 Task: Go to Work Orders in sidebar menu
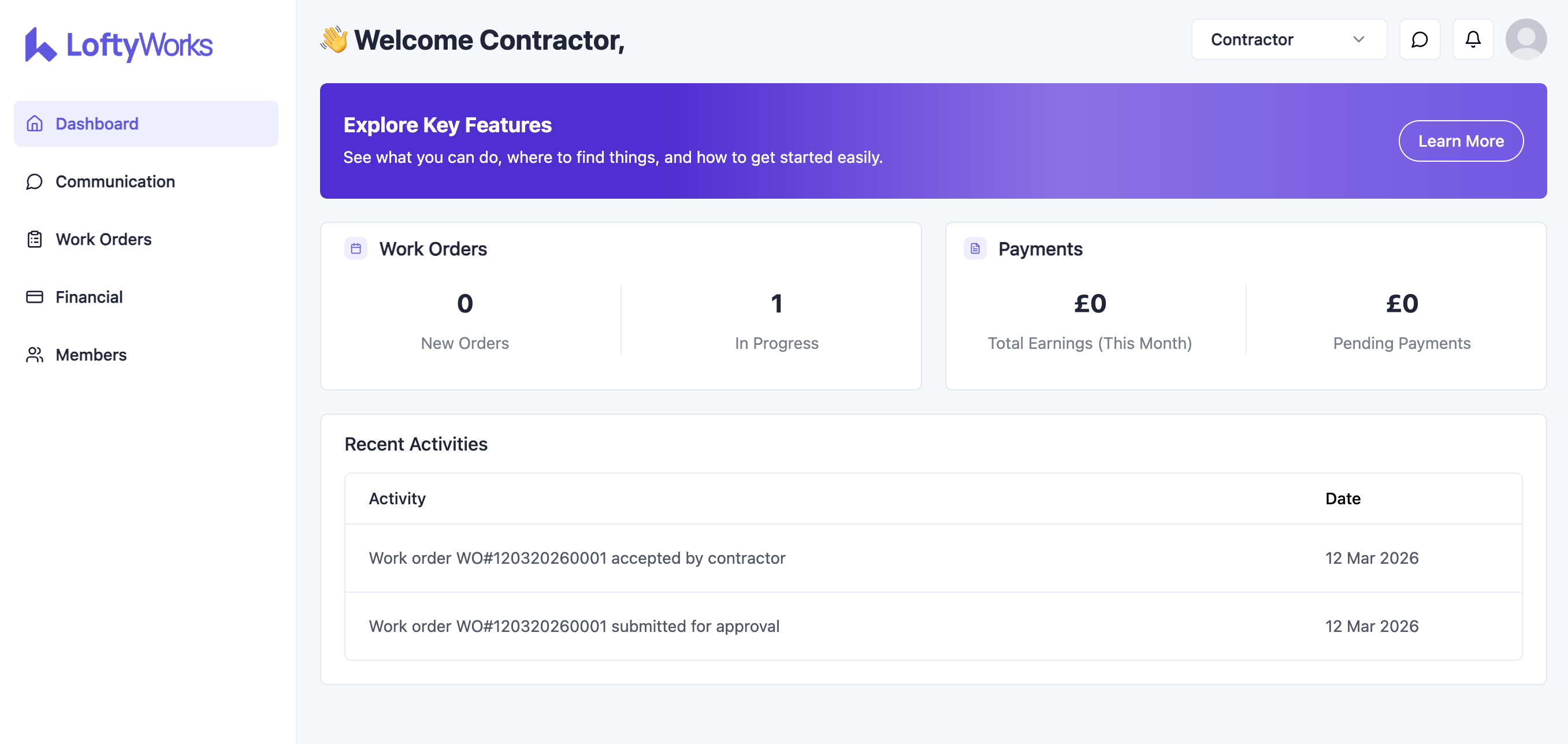pyautogui.click(x=103, y=239)
